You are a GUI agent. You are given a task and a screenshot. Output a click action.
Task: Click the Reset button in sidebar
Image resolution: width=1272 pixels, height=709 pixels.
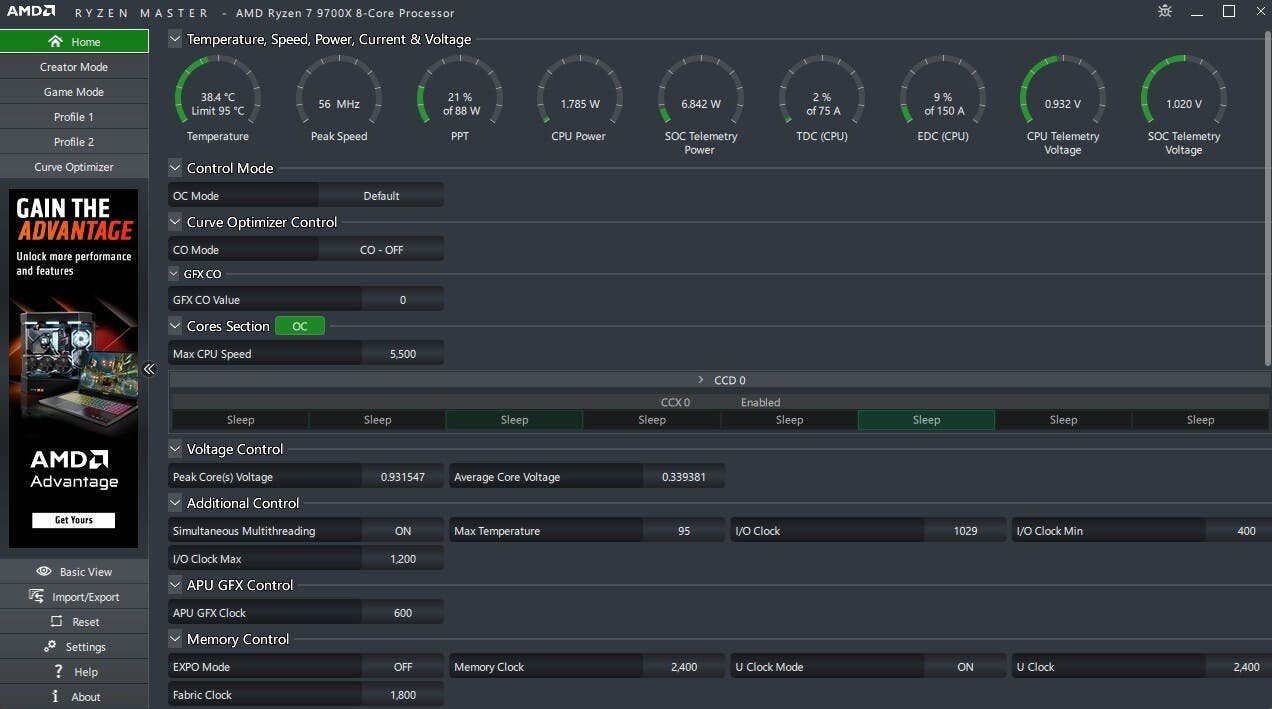point(74,622)
